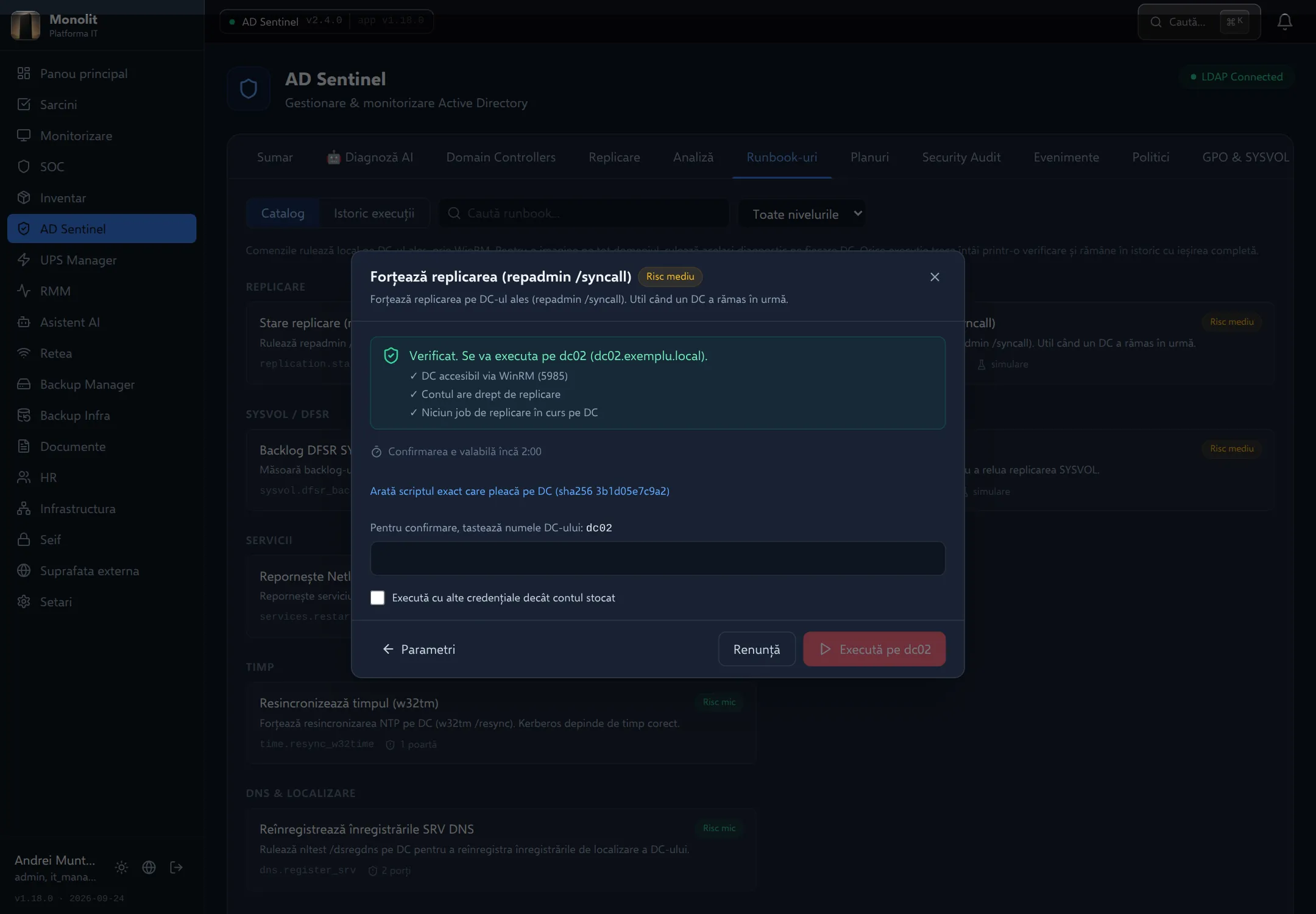The width and height of the screenshot is (1316, 914).
Task: Expand script details link with sha256
Action: (x=520, y=491)
